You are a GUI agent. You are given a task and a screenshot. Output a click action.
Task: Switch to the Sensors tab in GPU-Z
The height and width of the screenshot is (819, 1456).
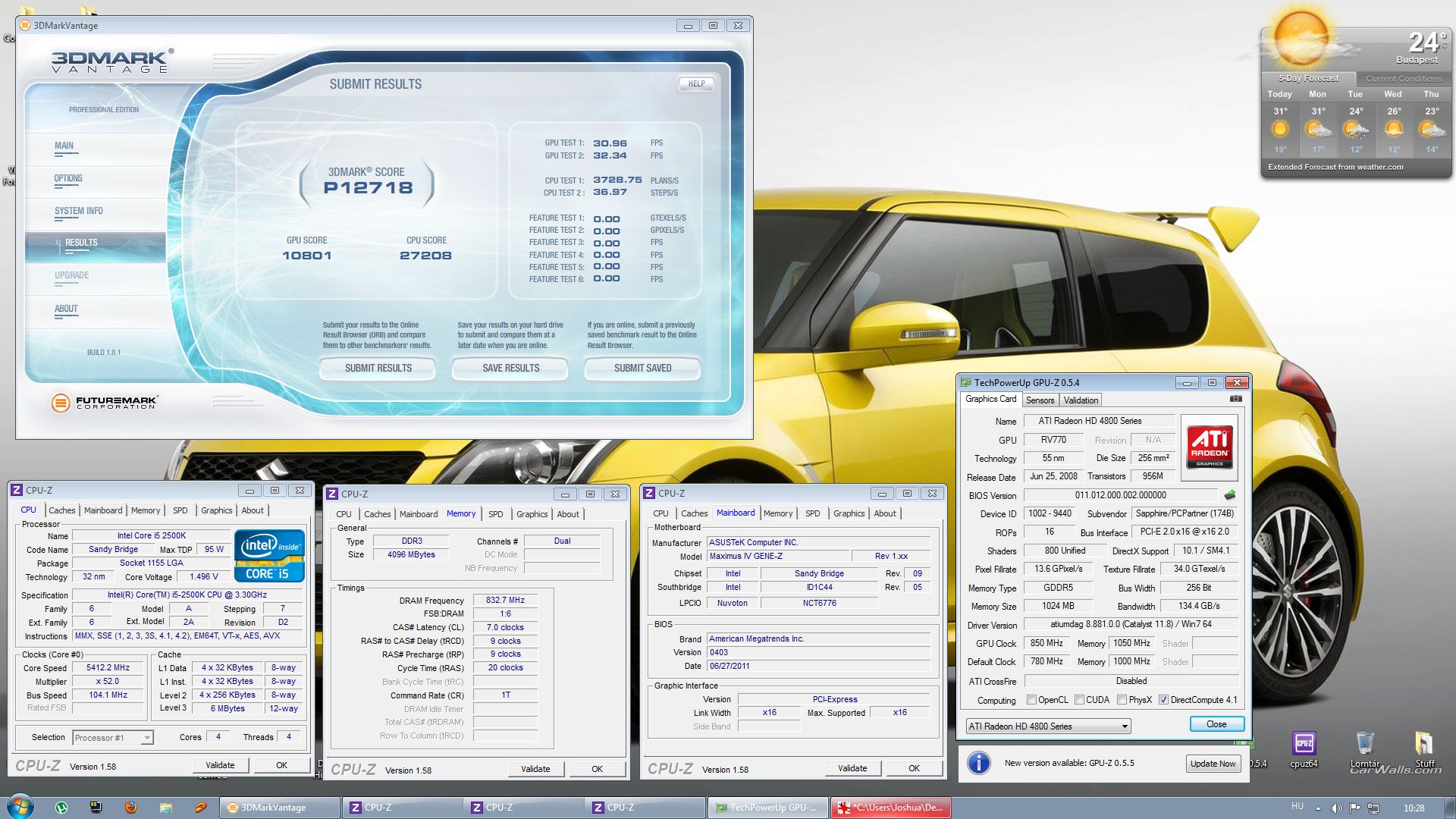point(1040,400)
